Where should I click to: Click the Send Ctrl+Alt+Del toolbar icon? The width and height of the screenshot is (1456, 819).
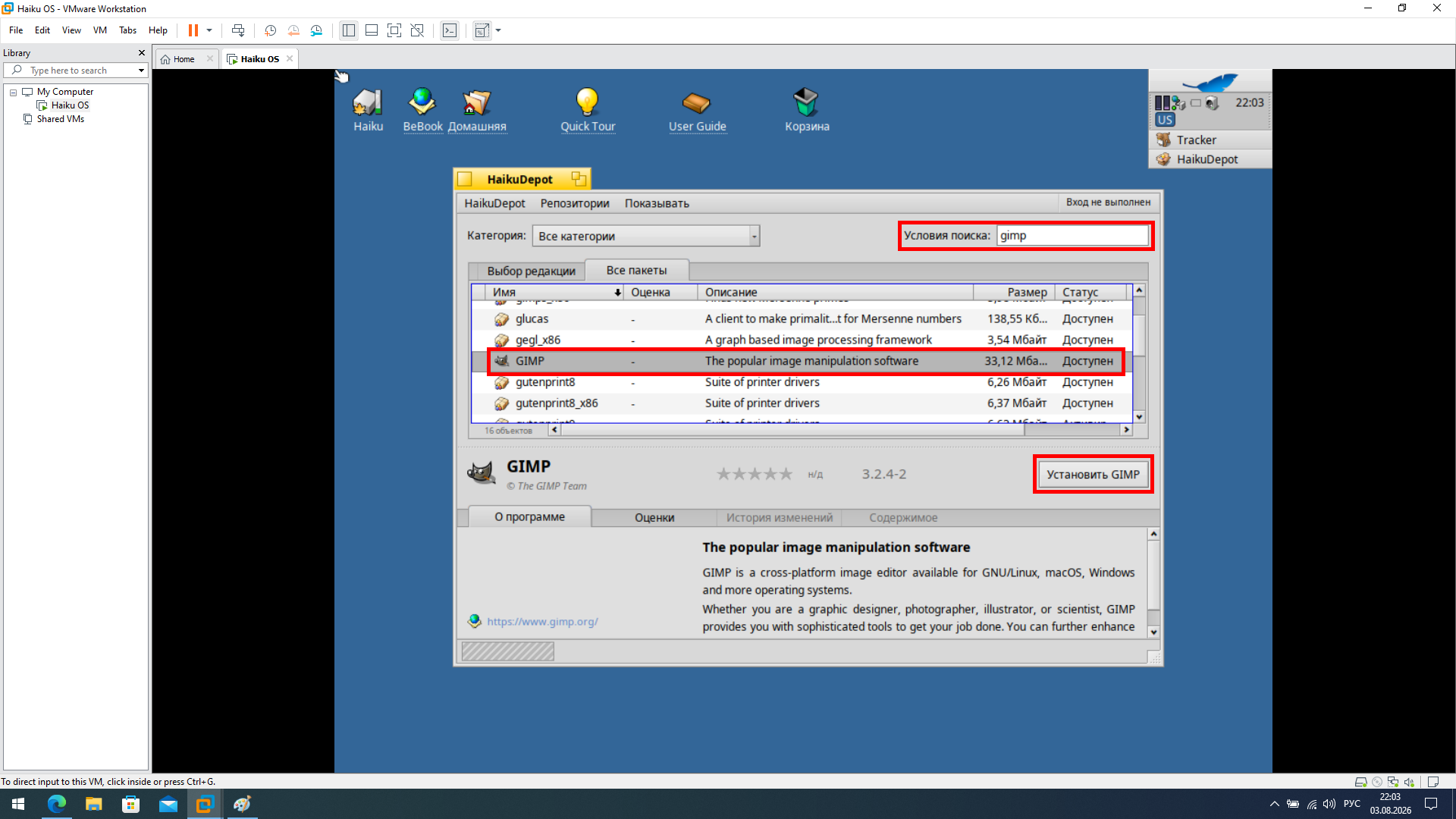point(238,30)
